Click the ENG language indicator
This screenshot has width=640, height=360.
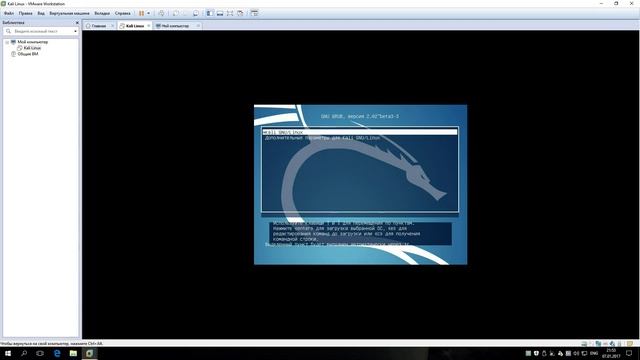594,353
